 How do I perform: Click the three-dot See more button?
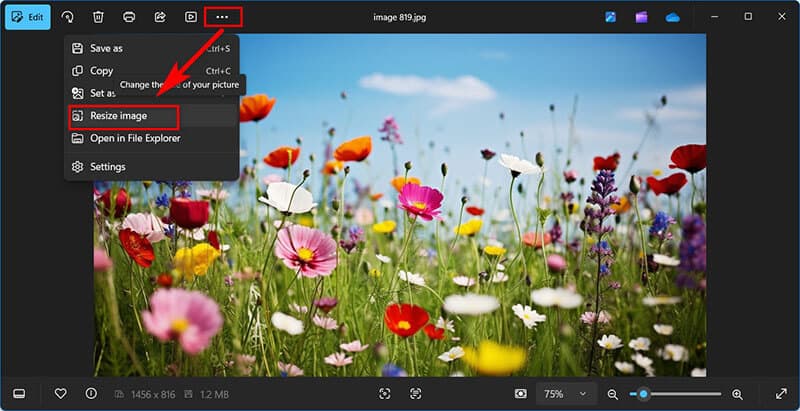(222, 17)
